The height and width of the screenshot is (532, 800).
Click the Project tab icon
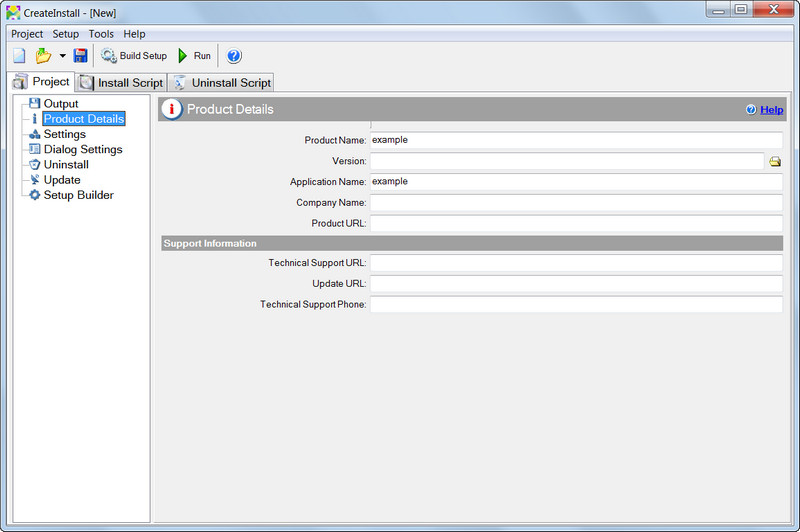(x=20, y=82)
